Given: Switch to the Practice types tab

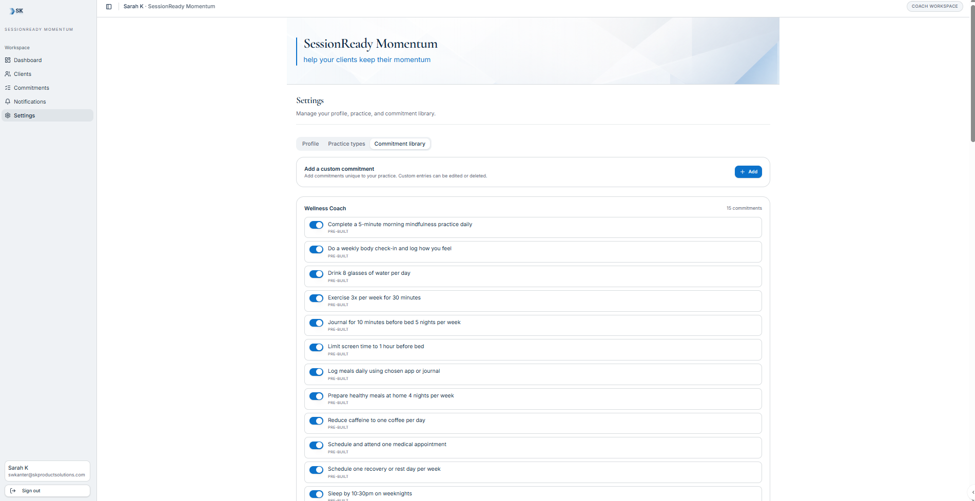Looking at the screenshot, I should point(346,144).
